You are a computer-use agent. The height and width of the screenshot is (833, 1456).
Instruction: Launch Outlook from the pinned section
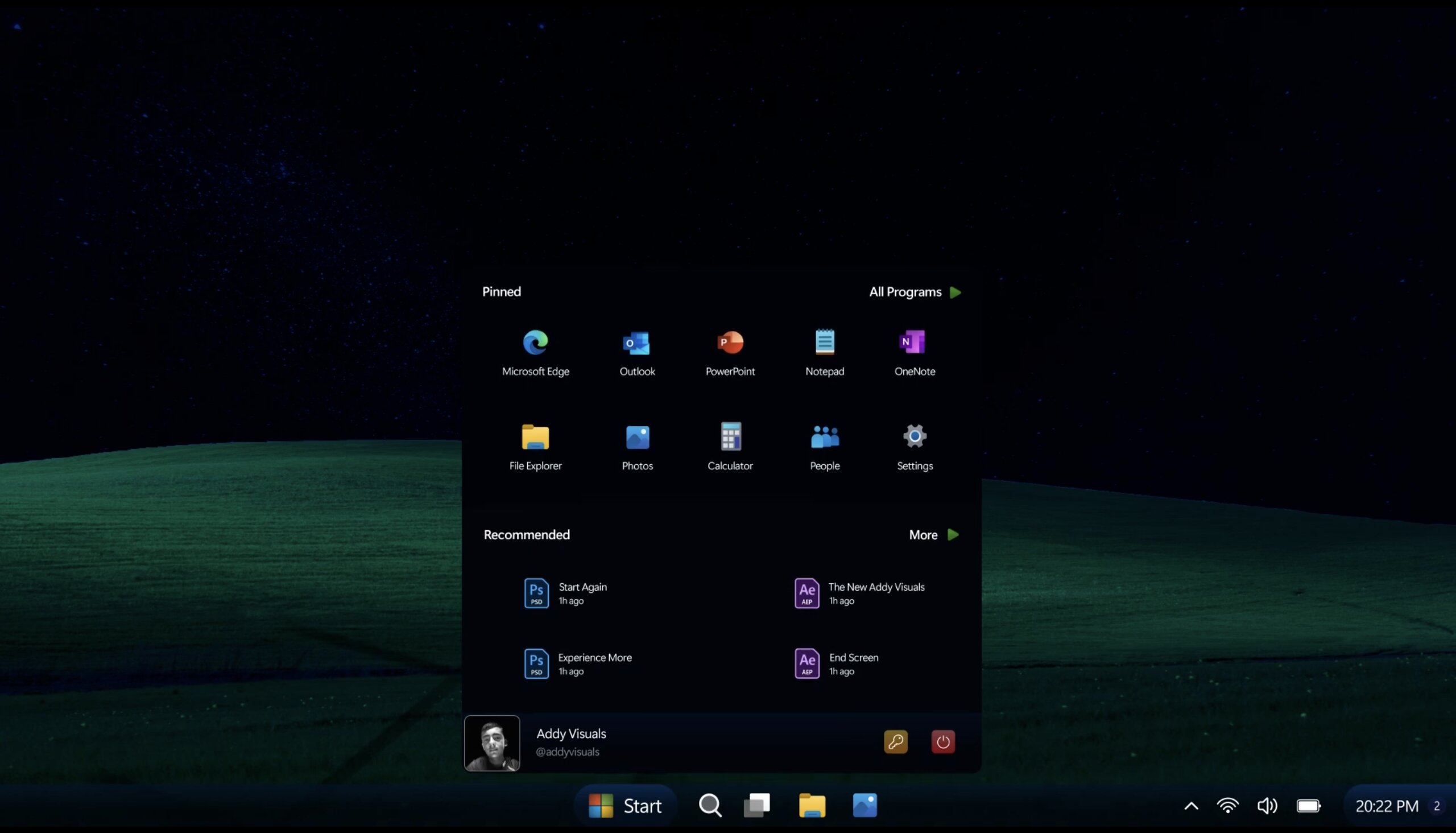(x=637, y=353)
